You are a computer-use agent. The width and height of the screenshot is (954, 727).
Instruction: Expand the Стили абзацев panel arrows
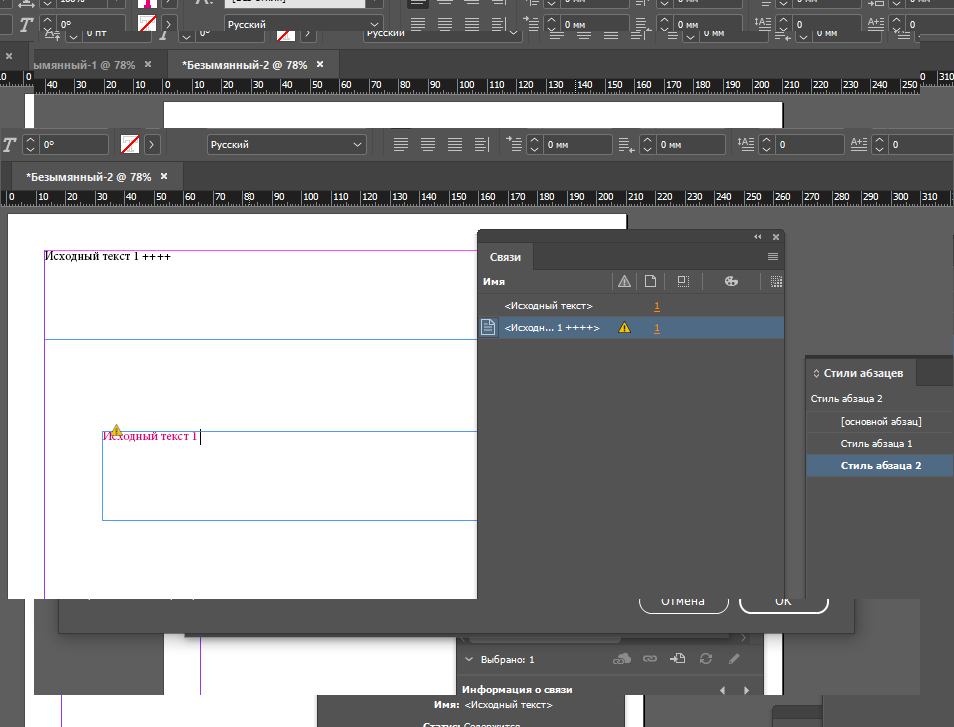[815, 373]
